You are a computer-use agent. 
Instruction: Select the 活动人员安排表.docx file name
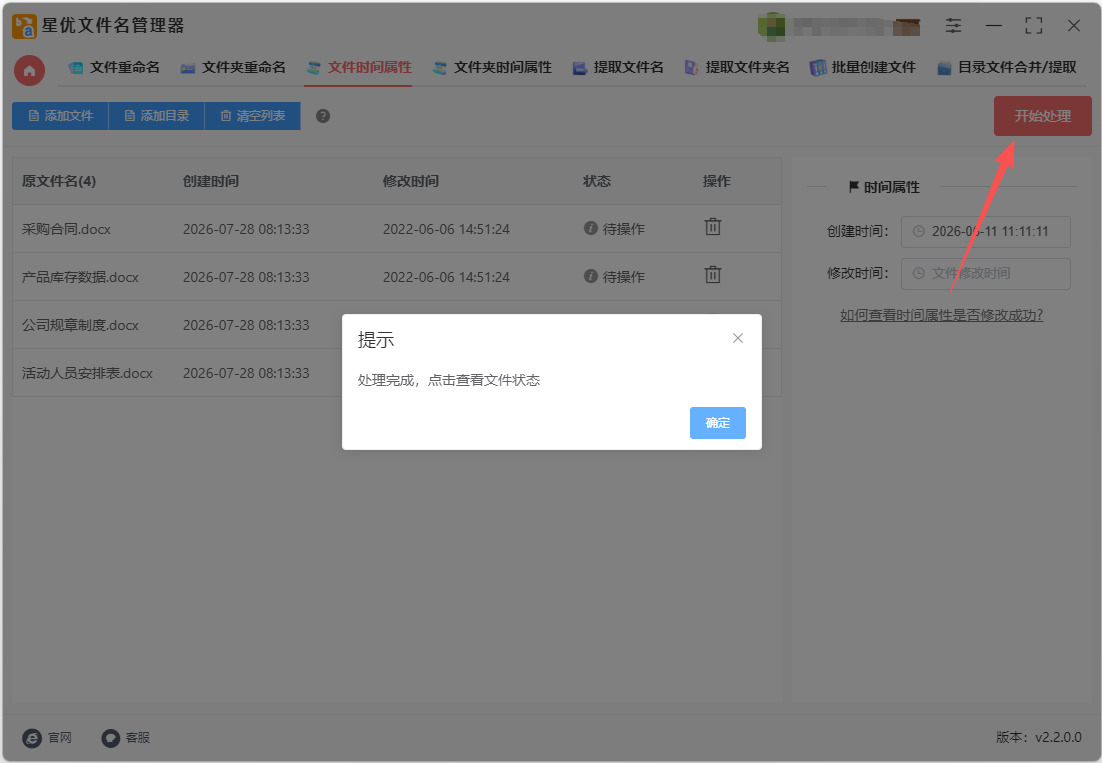pyautogui.click(x=87, y=373)
